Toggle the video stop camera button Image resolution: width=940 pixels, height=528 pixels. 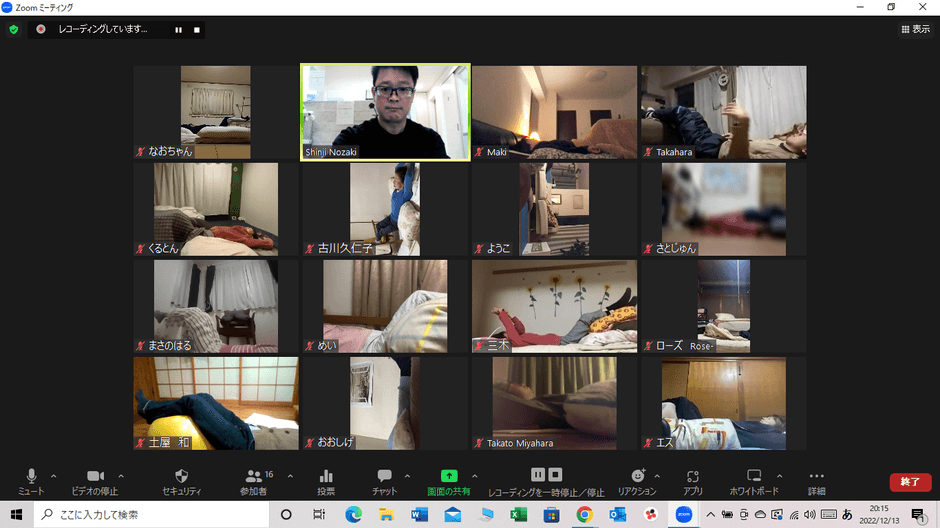point(95,482)
